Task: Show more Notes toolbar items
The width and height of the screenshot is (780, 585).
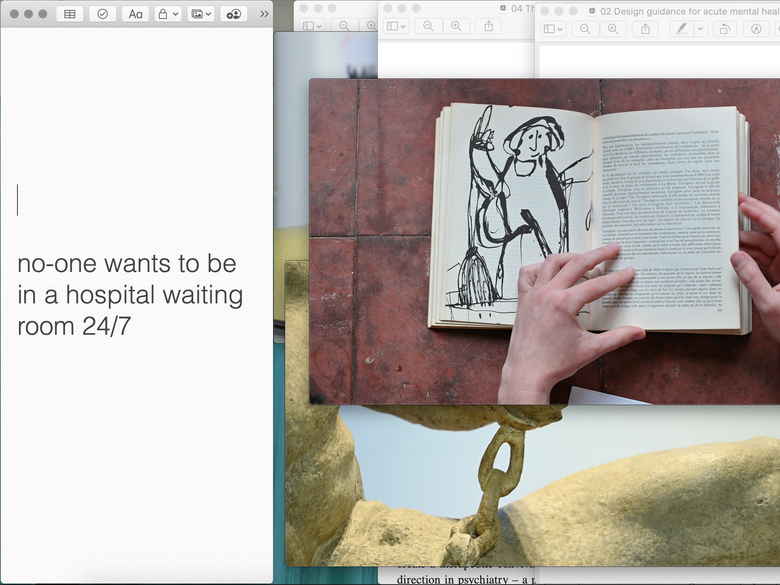Action: pyautogui.click(x=264, y=14)
